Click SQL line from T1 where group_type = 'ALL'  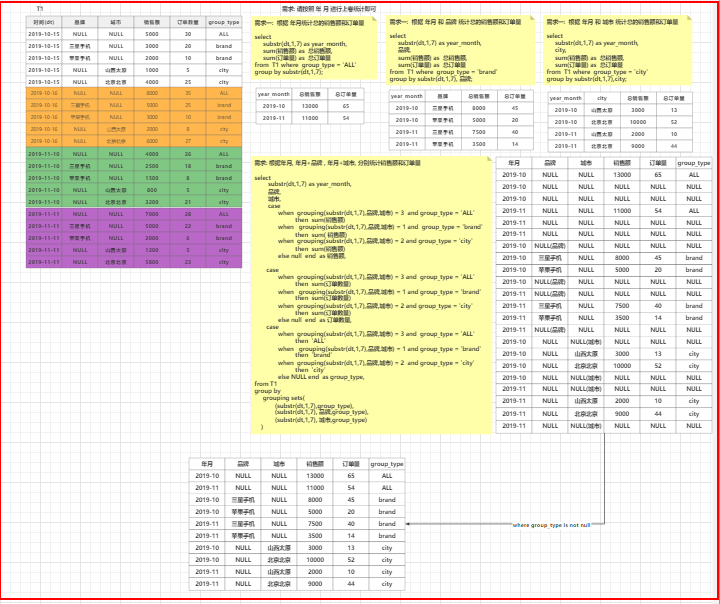(305, 65)
